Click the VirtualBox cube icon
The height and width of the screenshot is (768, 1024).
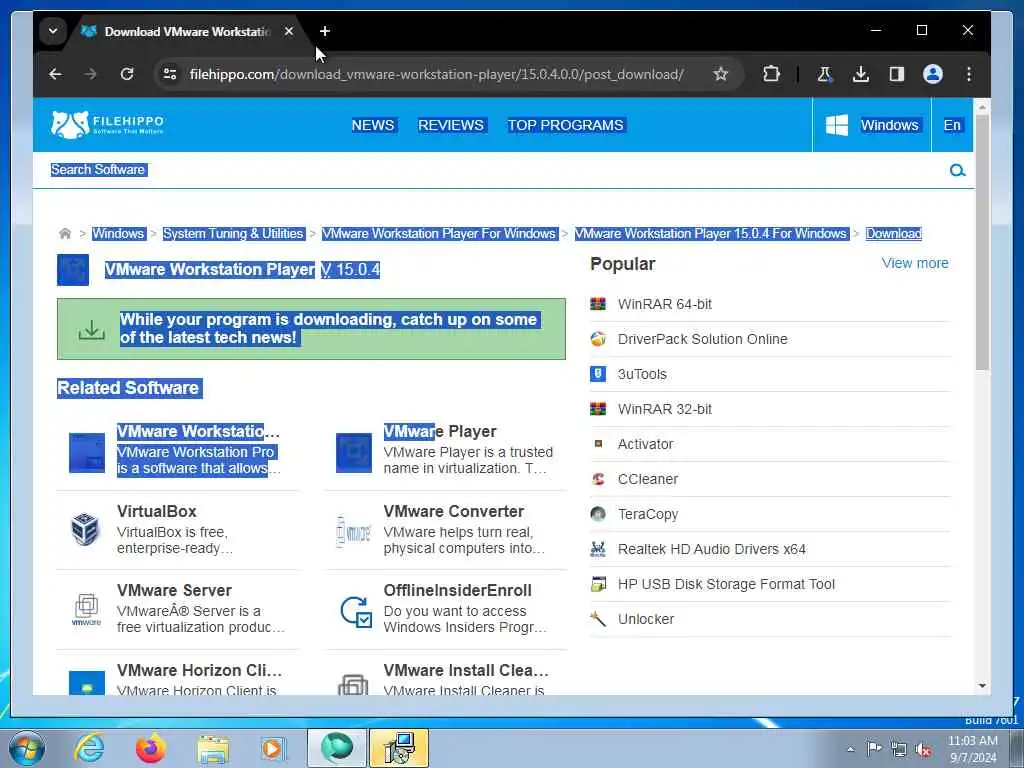pos(86,529)
